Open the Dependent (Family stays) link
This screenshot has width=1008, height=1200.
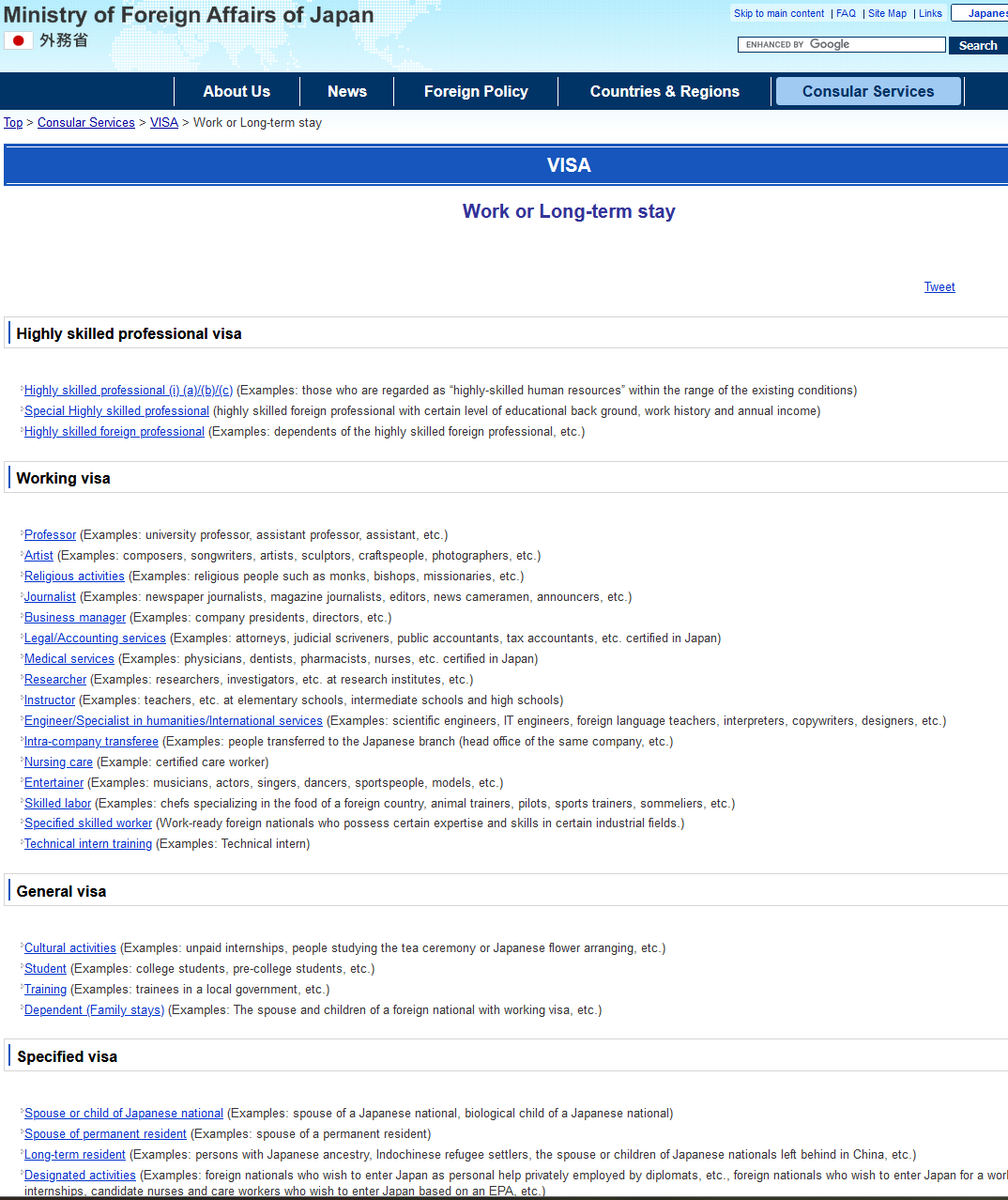pyautogui.click(x=94, y=1010)
